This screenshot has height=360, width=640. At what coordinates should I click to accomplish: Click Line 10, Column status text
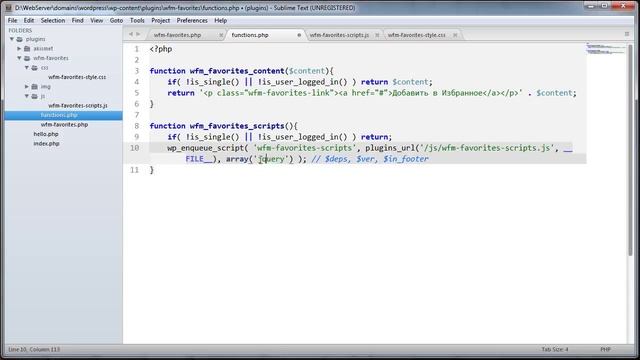34,349
